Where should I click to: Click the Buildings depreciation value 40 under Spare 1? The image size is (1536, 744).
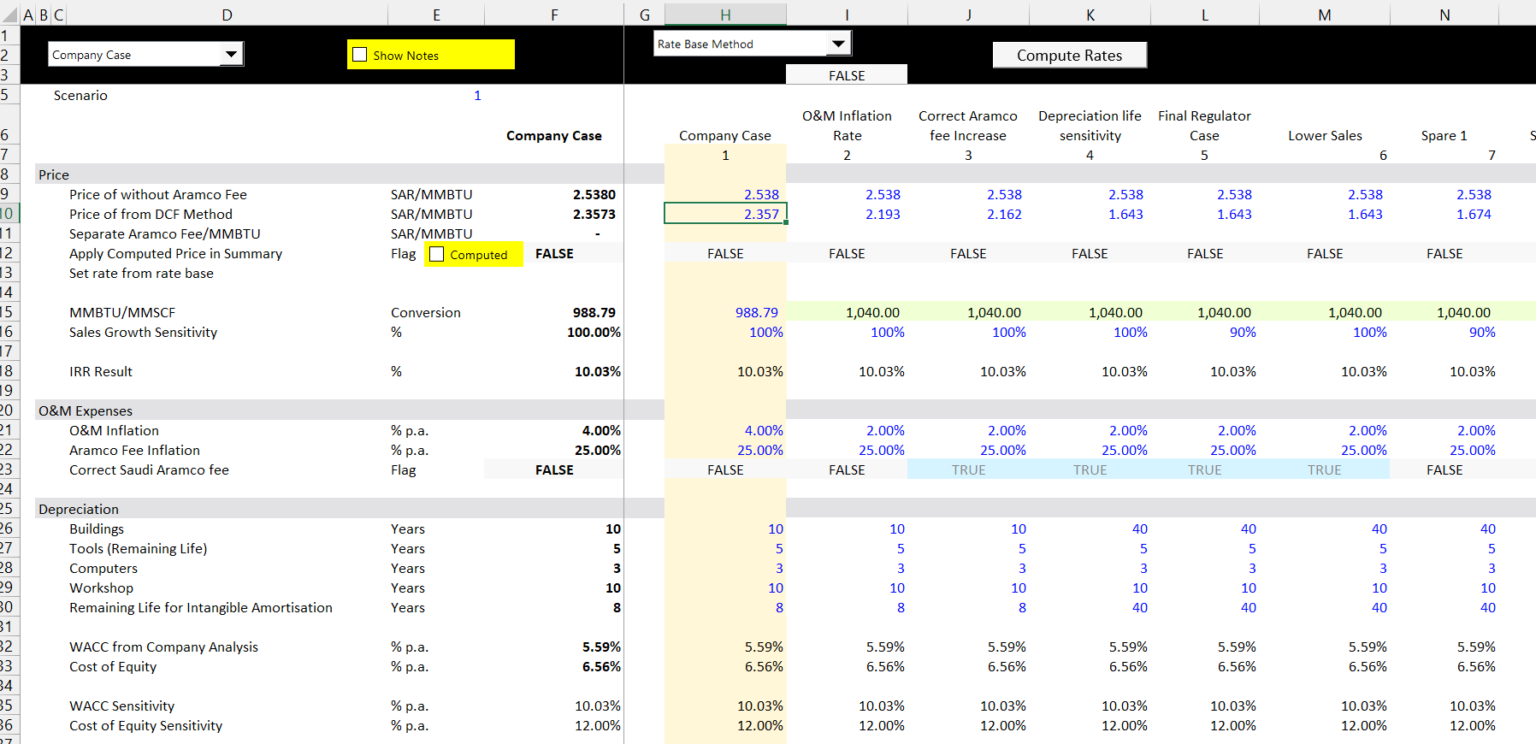(x=1487, y=528)
